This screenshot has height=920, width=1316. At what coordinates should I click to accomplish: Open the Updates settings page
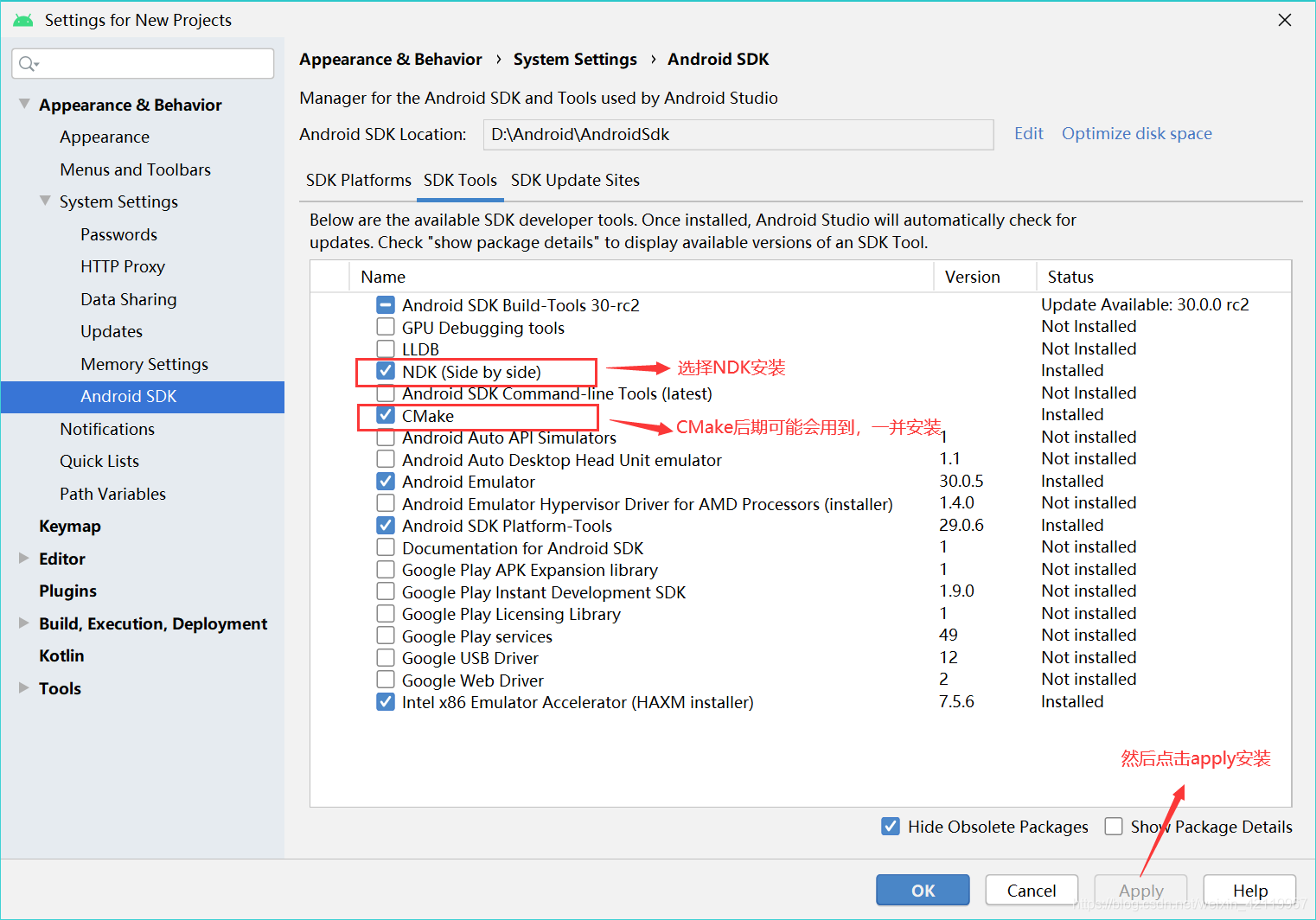coord(112,331)
